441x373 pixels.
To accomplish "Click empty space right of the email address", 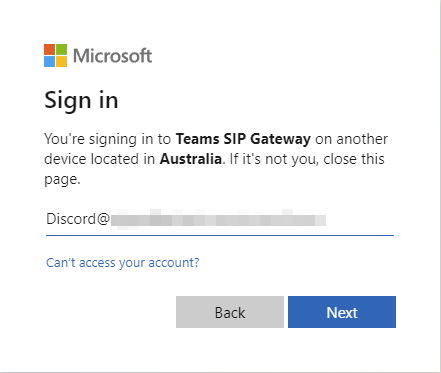I will (360, 219).
